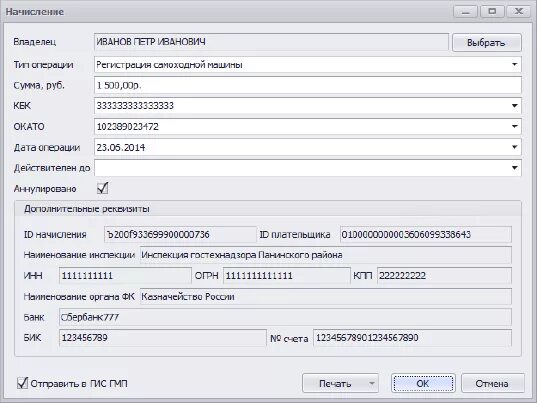Screen dimensions: 537x403
Task: Click the ОГРН field
Action: (x=287, y=276)
